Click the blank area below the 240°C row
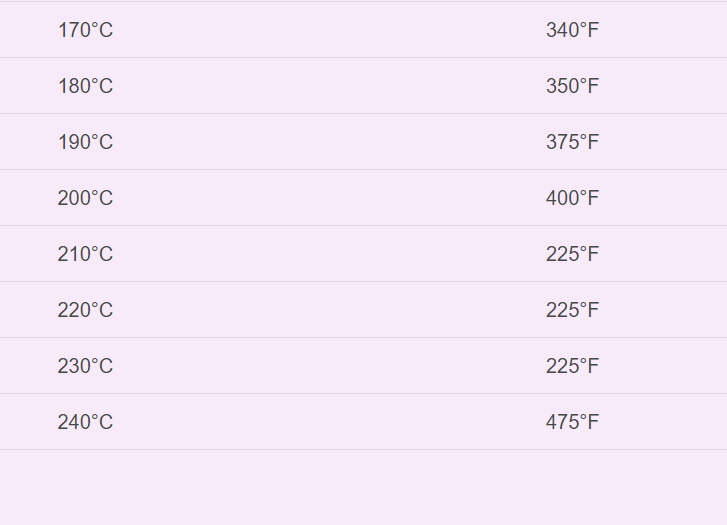Screen dimensions: 727x525 click(363, 488)
